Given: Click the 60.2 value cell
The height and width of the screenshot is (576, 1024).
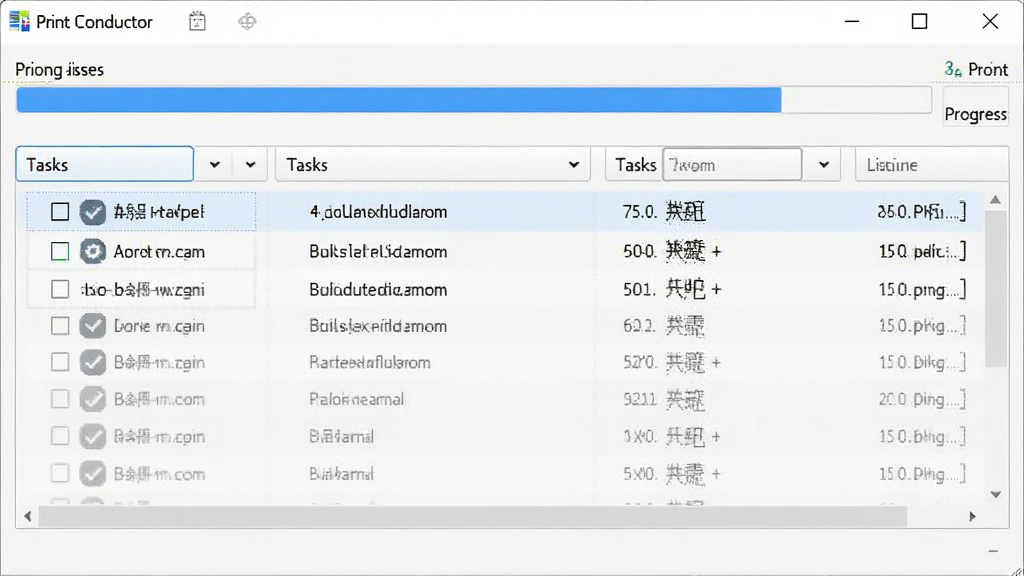Looking at the screenshot, I should (639, 325).
